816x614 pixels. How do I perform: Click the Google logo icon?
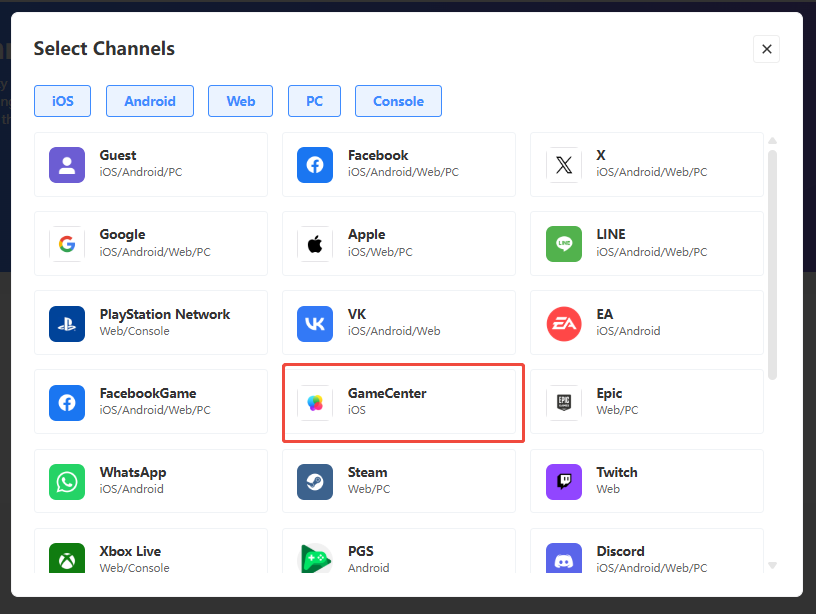67,244
